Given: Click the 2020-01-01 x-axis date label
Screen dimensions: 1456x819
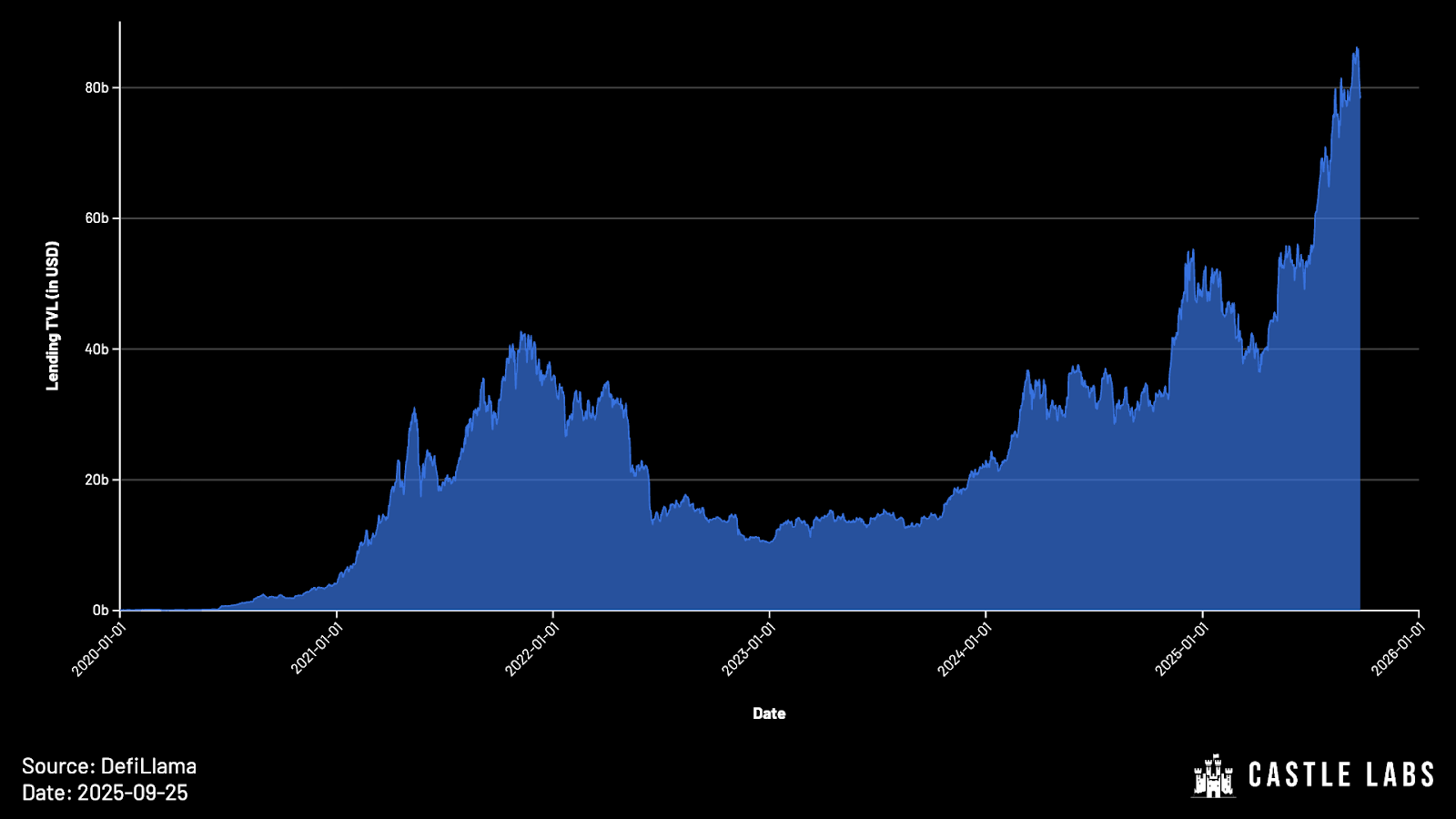Looking at the screenshot, I should click(98, 647).
